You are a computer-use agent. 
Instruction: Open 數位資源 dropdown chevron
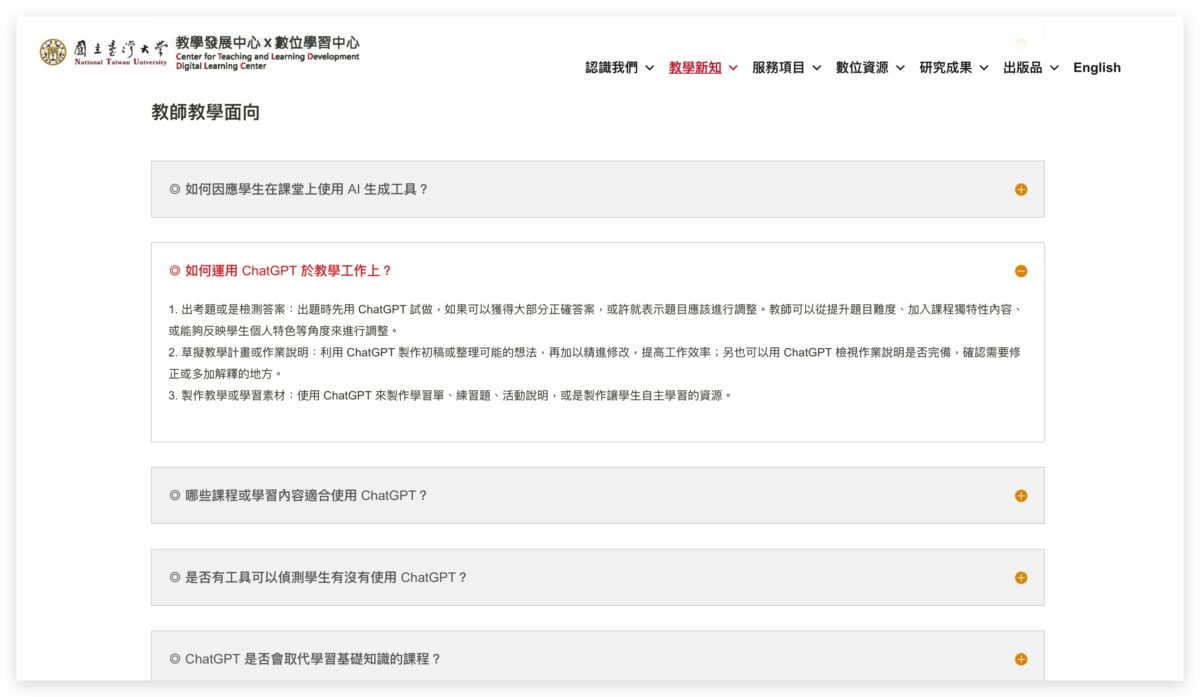(x=900, y=68)
